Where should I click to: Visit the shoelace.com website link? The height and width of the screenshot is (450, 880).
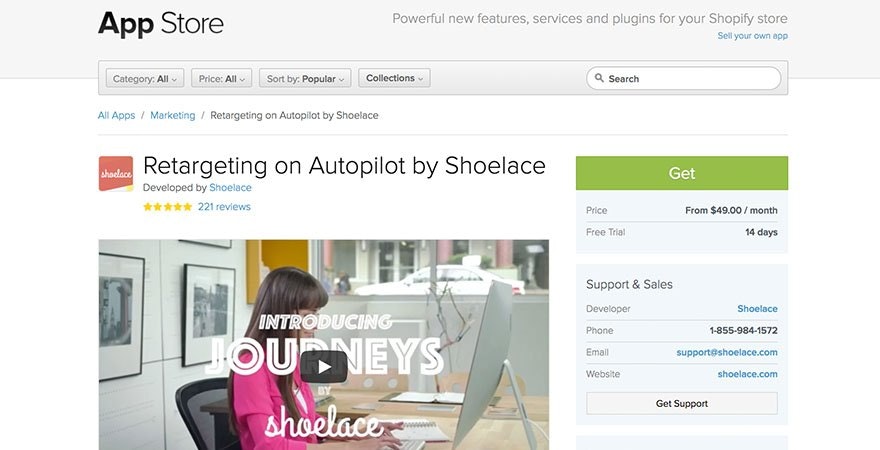click(x=748, y=374)
